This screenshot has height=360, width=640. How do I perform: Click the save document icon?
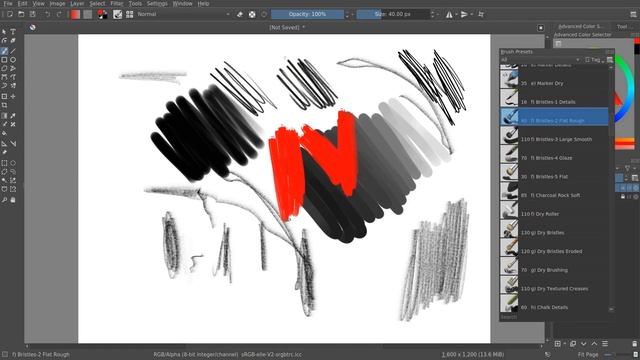[x=32, y=14]
